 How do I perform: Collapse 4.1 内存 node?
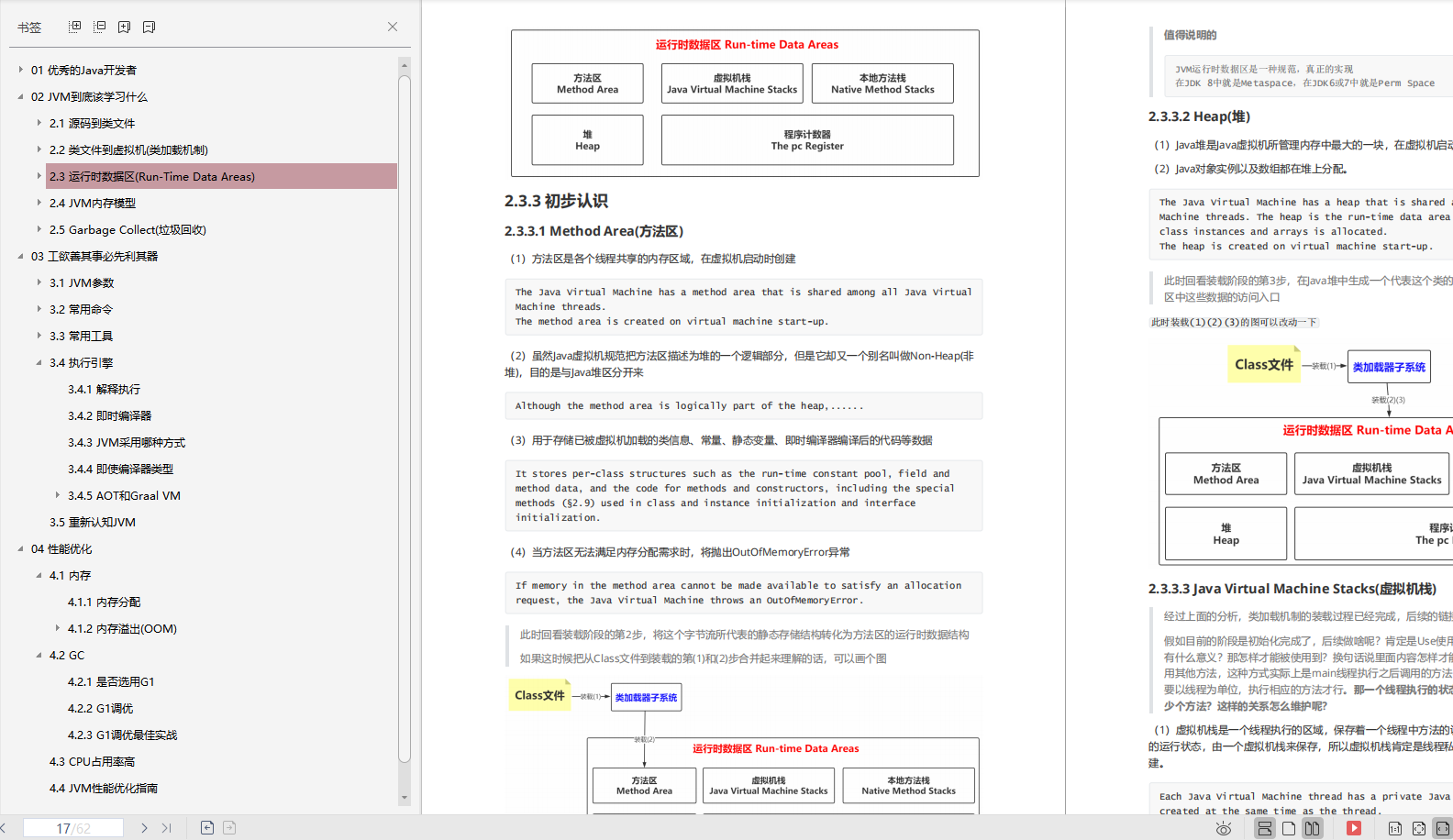pyautogui.click(x=39, y=575)
